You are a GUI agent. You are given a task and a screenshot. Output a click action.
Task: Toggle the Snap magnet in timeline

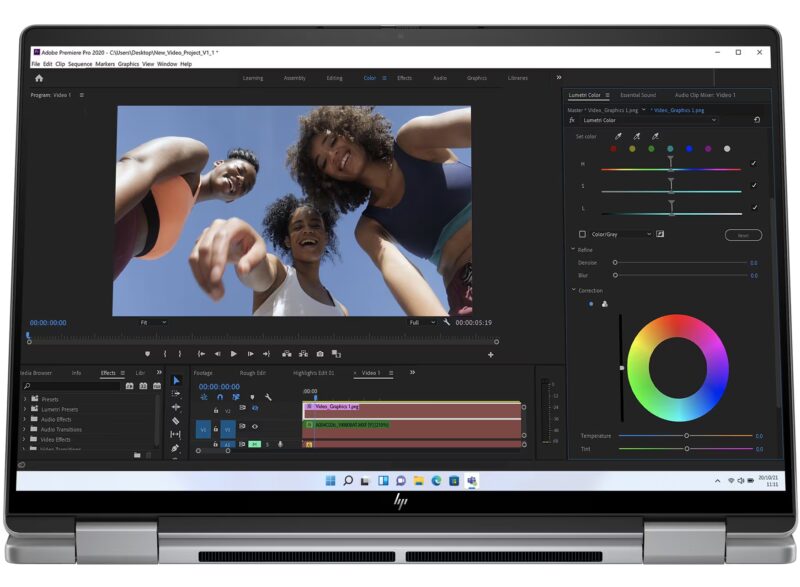(x=220, y=397)
